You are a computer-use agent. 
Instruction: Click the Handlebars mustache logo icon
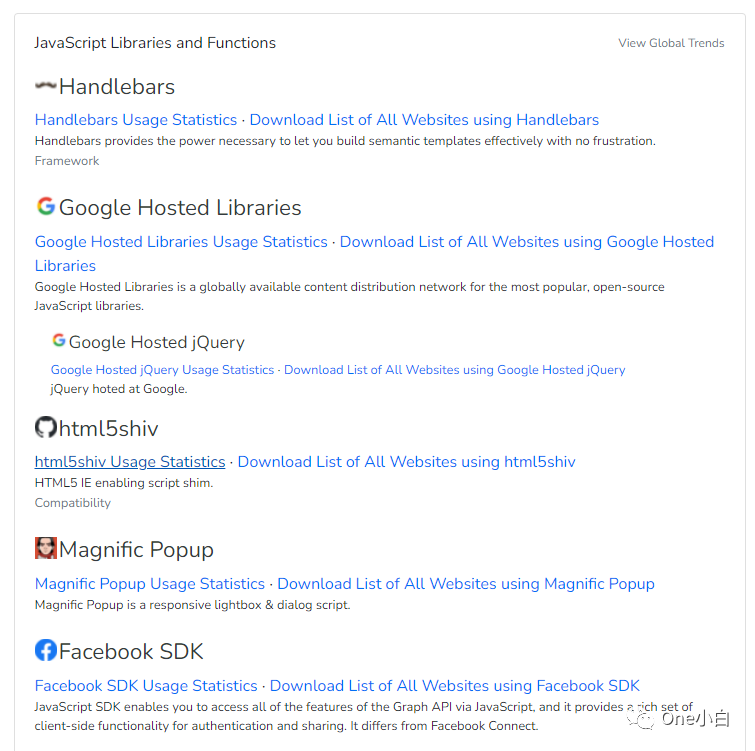pos(46,87)
